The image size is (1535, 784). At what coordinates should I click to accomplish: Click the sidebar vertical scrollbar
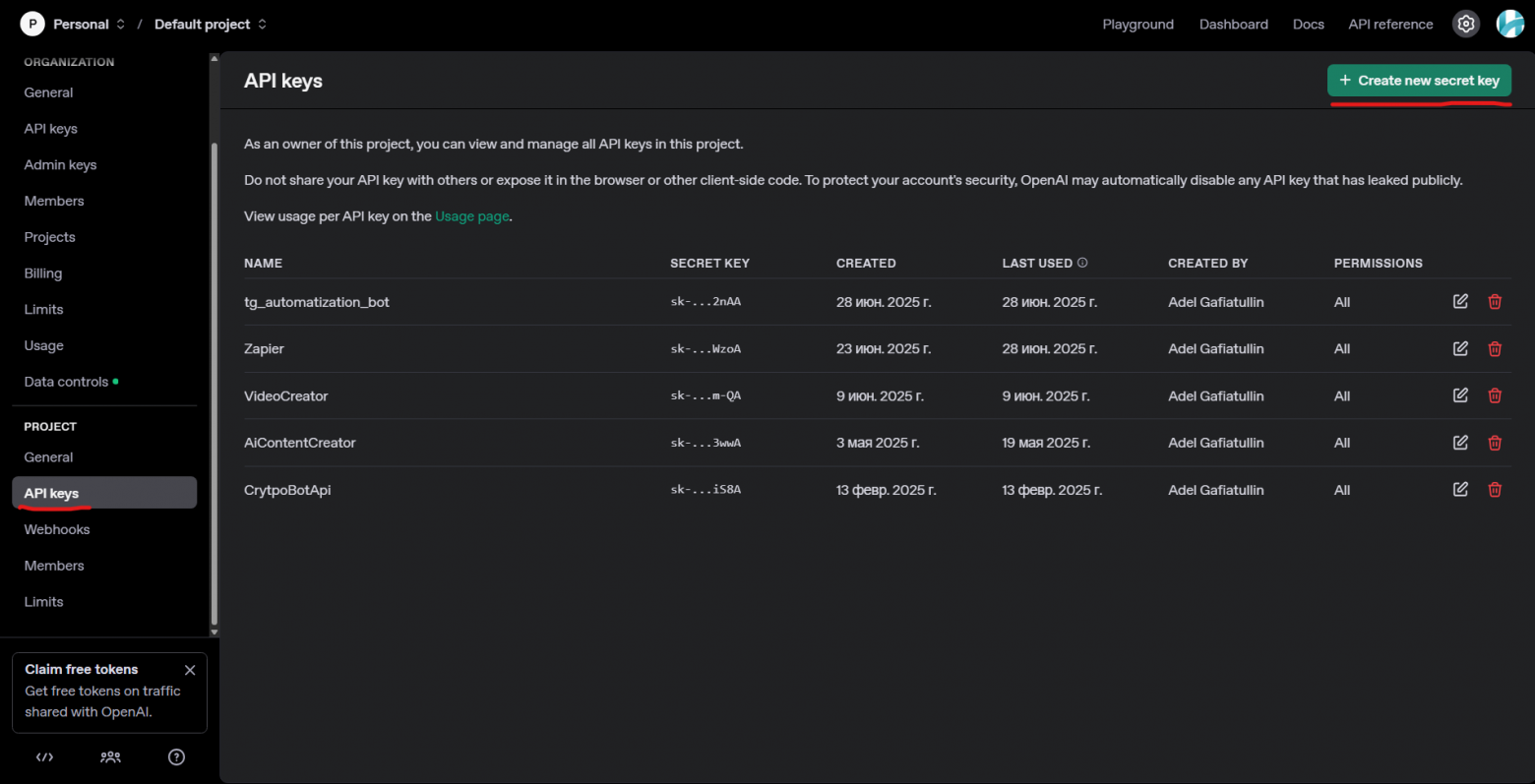tap(215, 384)
